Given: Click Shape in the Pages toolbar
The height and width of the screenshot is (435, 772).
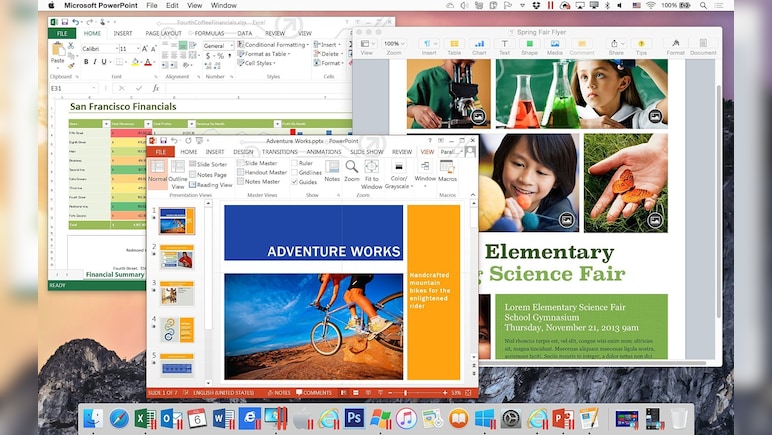Looking at the screenshot, I should 529,47.
